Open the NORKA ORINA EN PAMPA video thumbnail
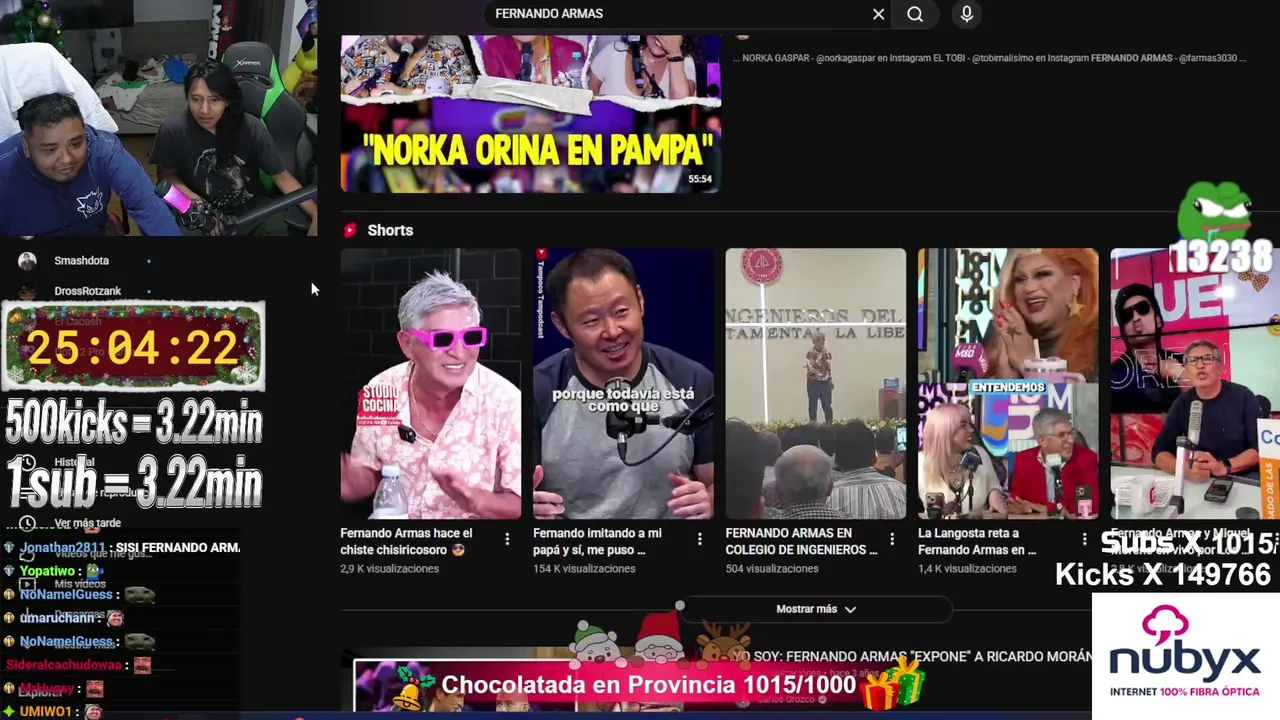This screenshot has height=720, width=1280. click(x=530, y=114)
